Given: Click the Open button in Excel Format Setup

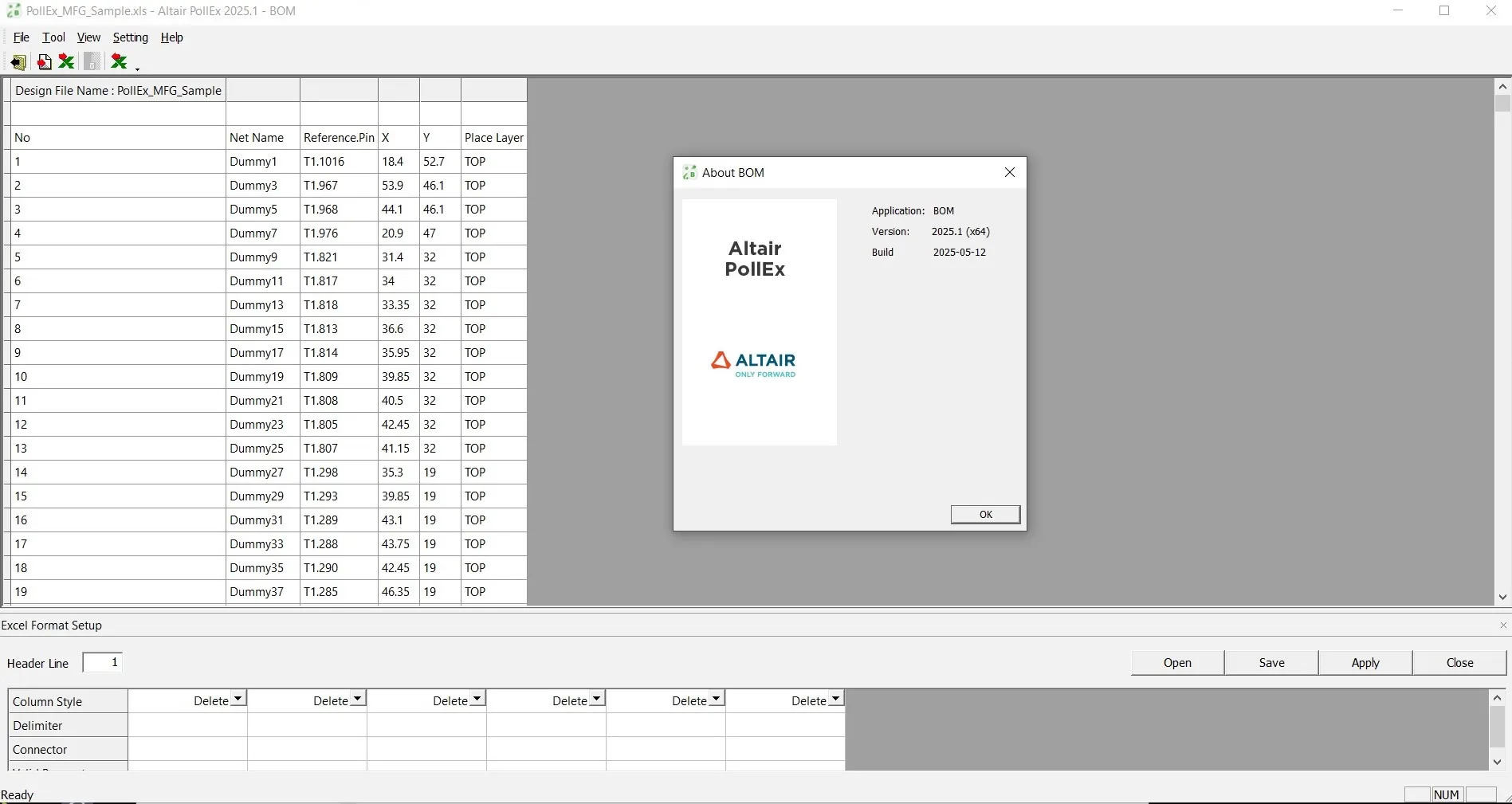Looking at the screenshot, I should coord(1177,663).
